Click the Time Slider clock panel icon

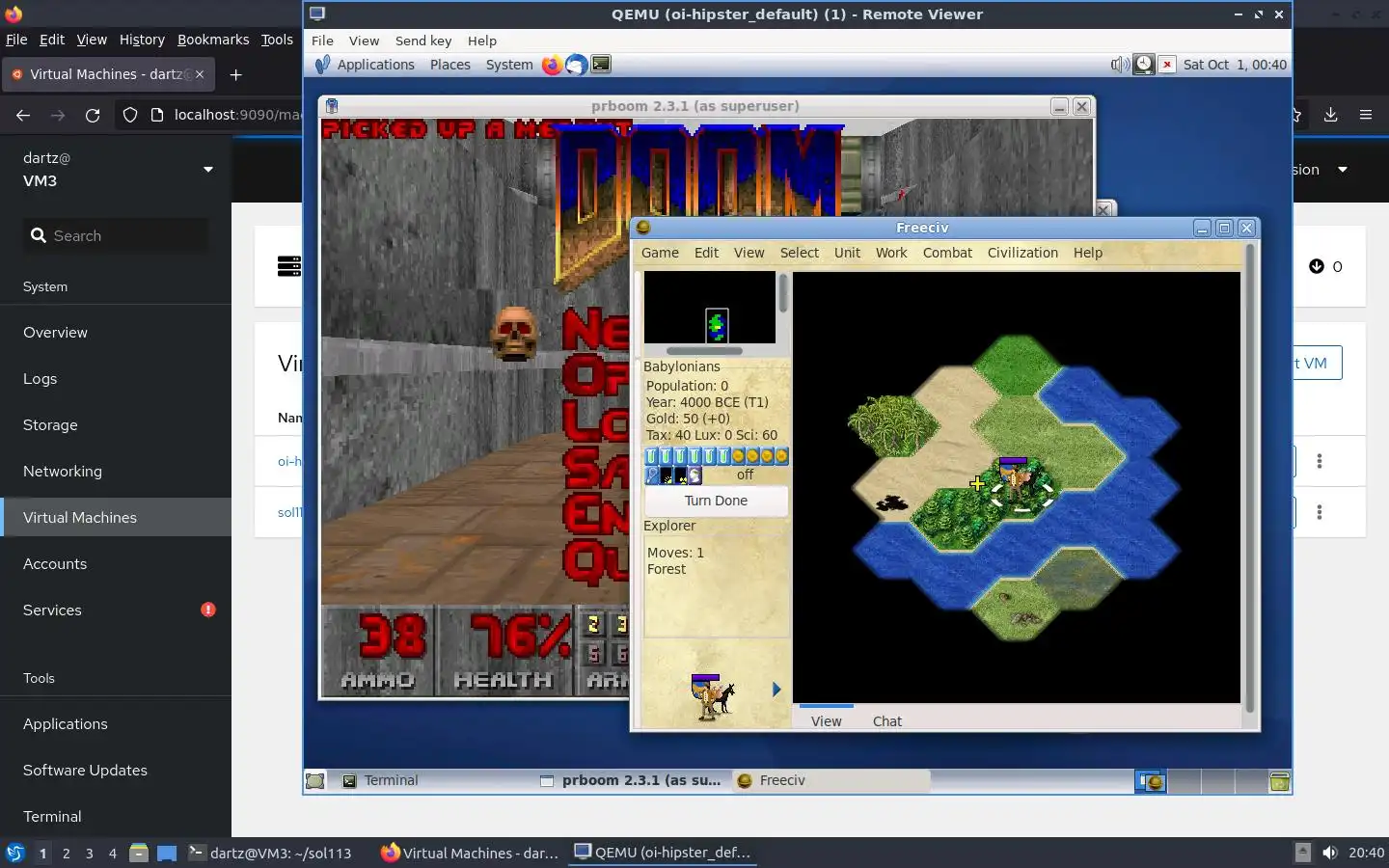click(1143, 65)
